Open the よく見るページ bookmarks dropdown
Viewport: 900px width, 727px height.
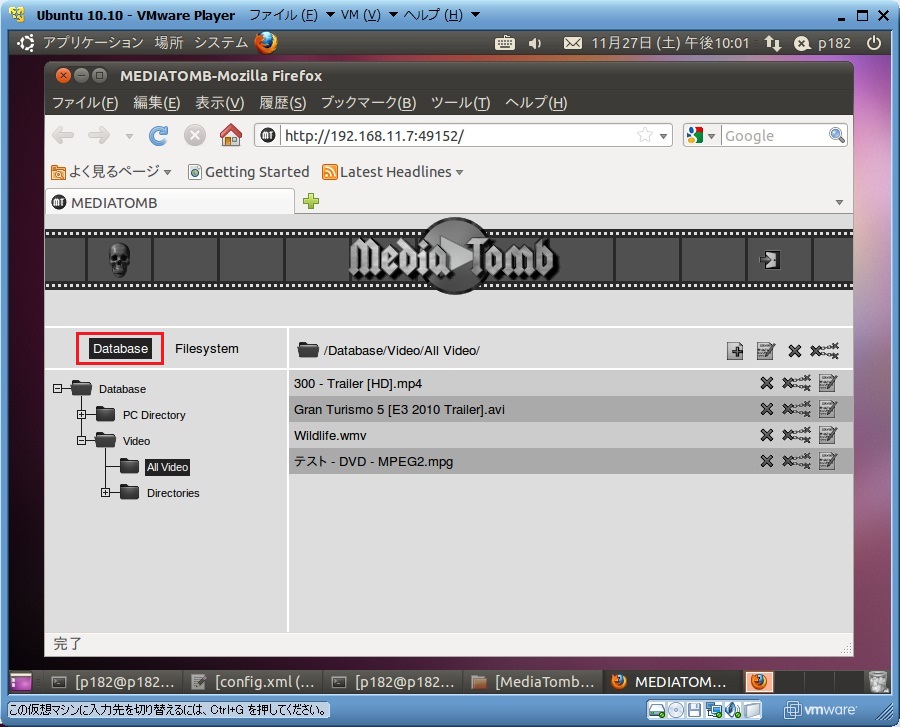point(111,172)
